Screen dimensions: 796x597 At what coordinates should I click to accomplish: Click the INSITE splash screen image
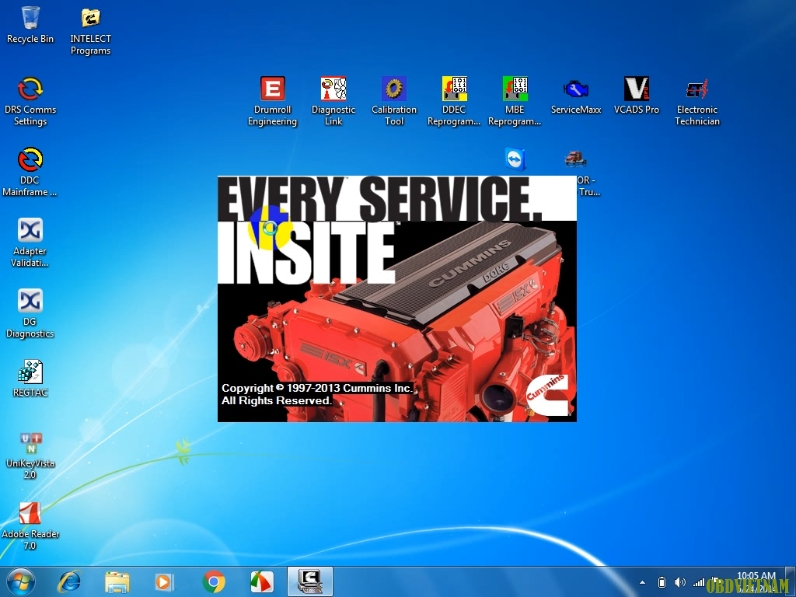click(x=397, y=298)
